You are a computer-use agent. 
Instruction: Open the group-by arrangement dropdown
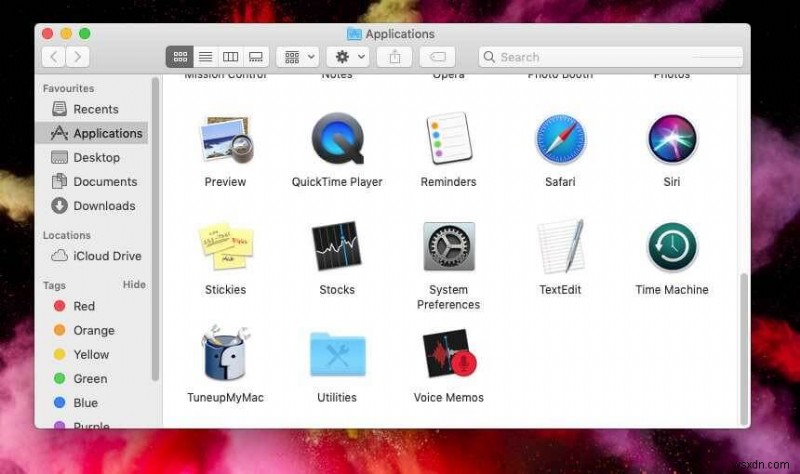(298, 57)
